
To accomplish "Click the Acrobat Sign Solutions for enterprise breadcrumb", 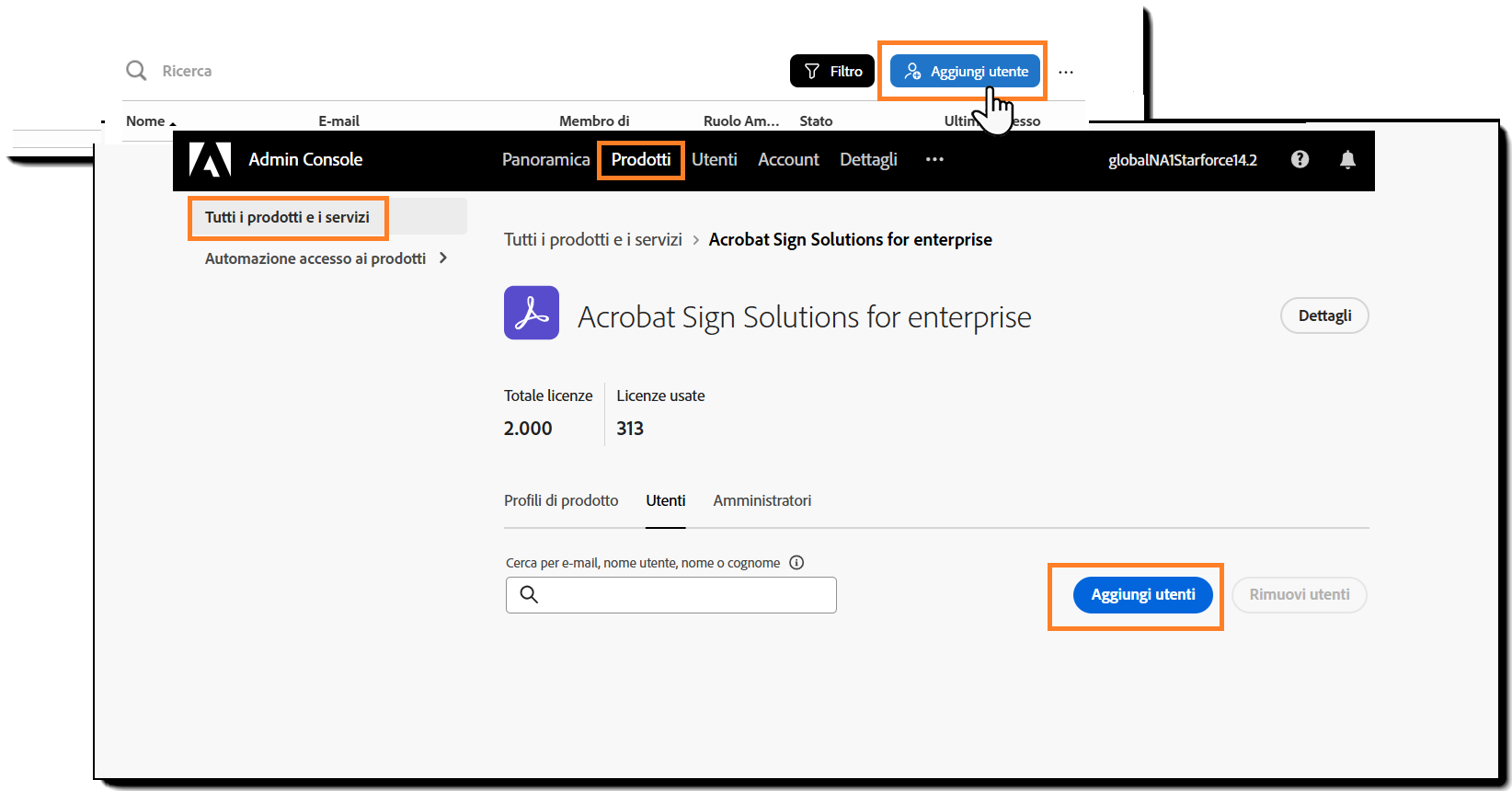I will click(x=851, y=239).
